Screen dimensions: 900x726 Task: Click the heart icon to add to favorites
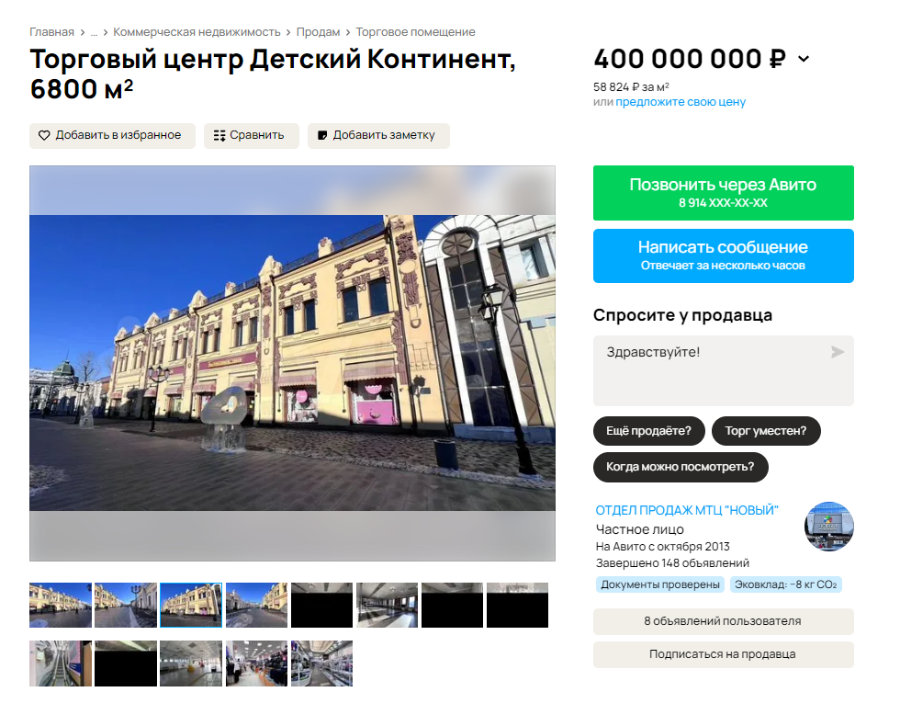(x=44, y=135)
